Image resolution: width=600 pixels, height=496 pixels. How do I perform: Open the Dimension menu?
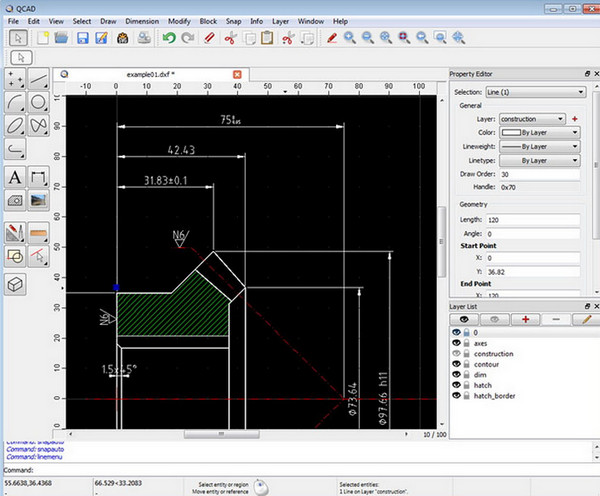[x=141, y=21]
